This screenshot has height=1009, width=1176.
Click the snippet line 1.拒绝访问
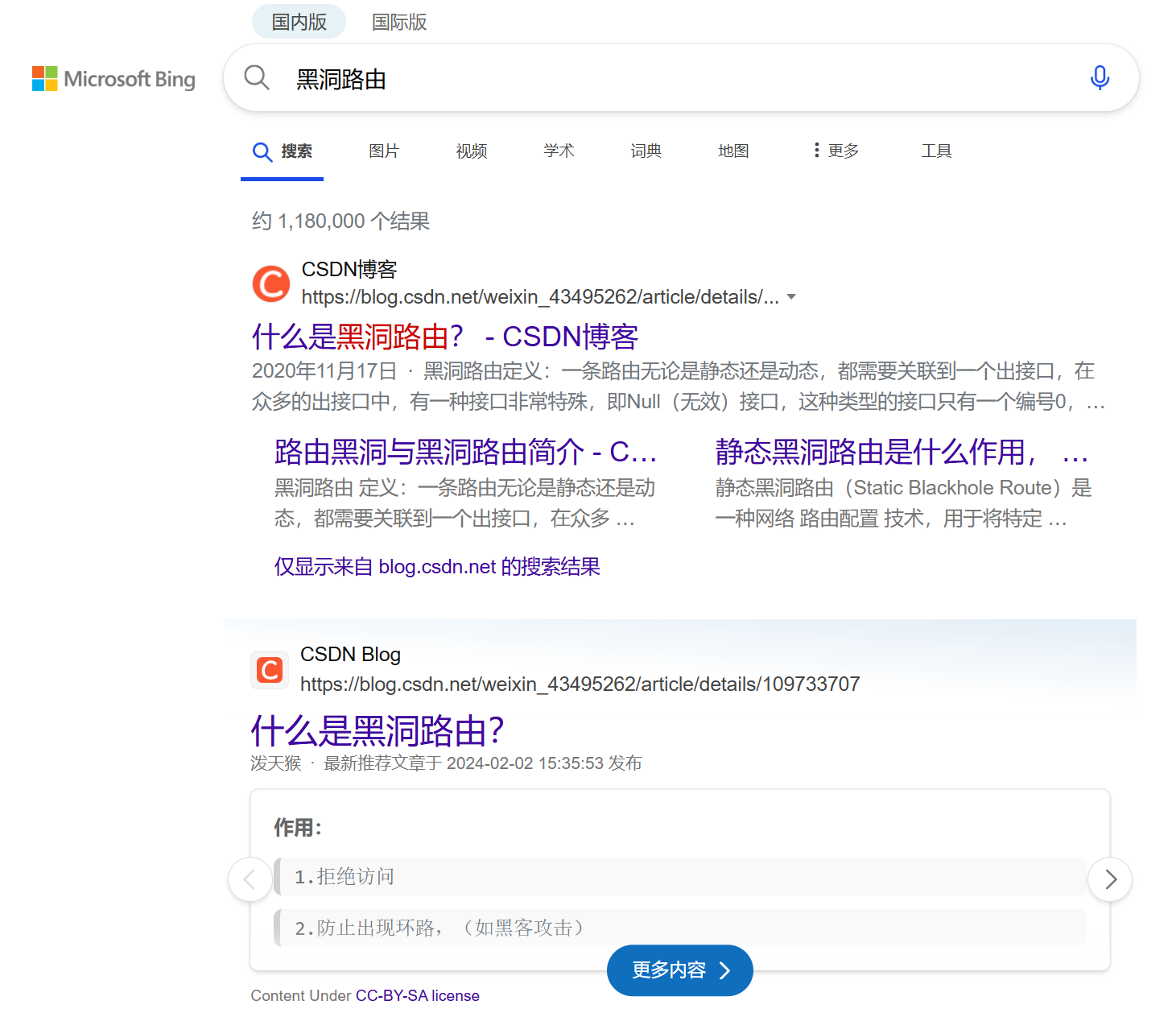click(345, 876)
